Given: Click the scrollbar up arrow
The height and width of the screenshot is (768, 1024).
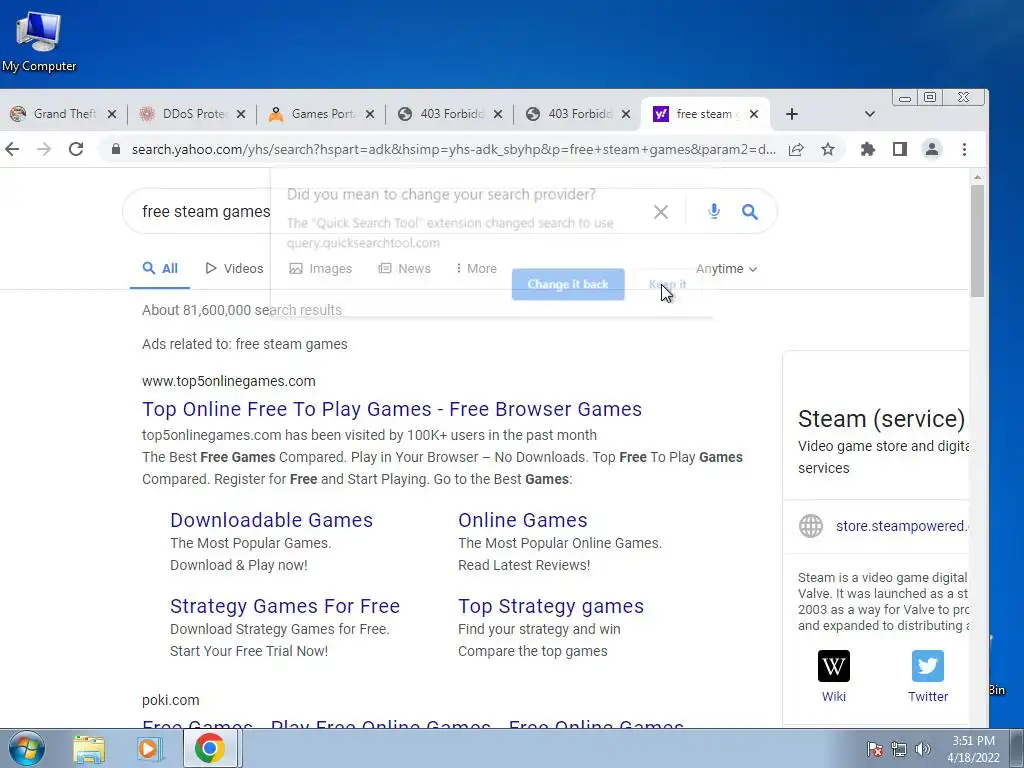Looking at the screenshot, I should pyautogui.click(x=977, y=176).
